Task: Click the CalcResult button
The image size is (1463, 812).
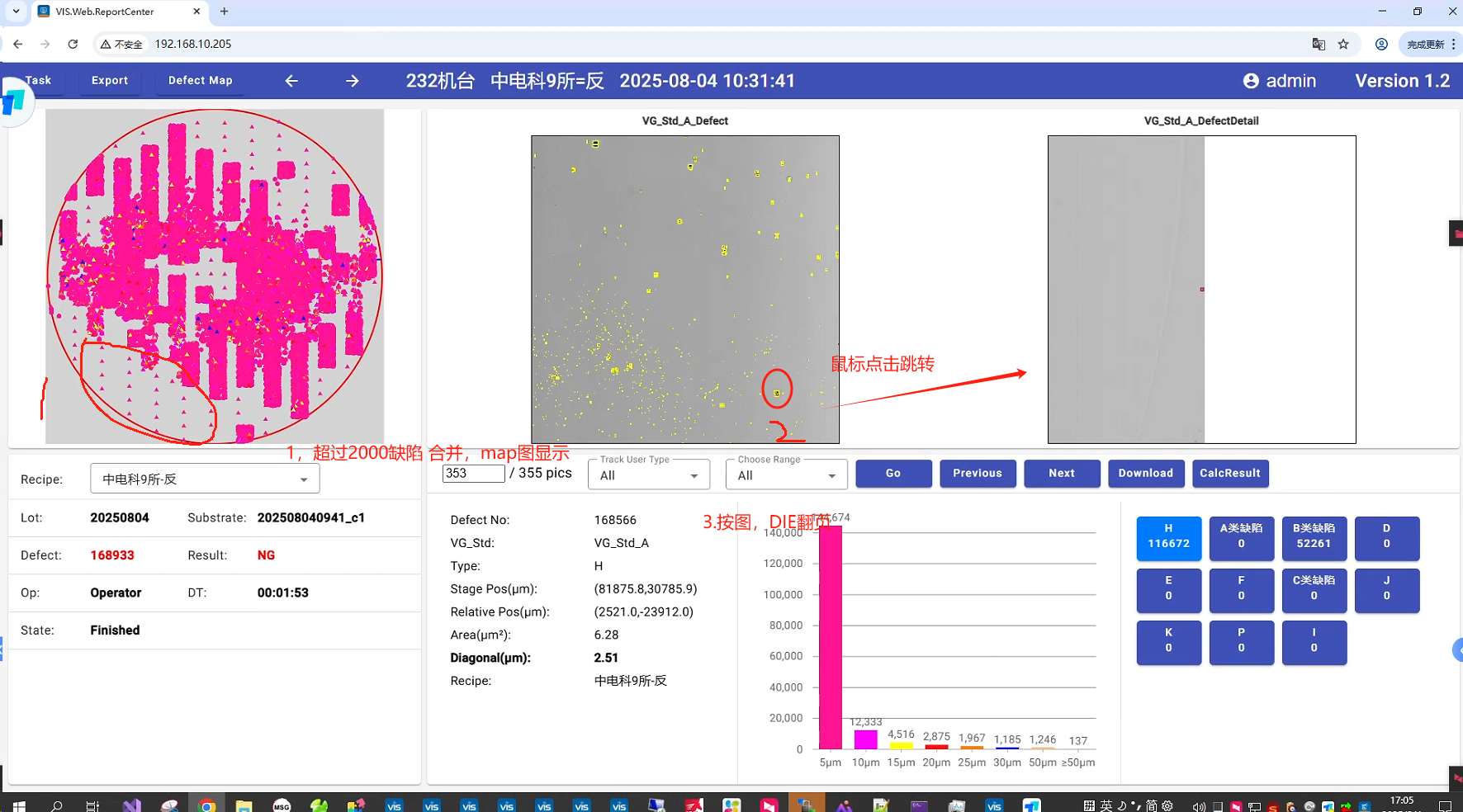Action: coord(1229,474)
